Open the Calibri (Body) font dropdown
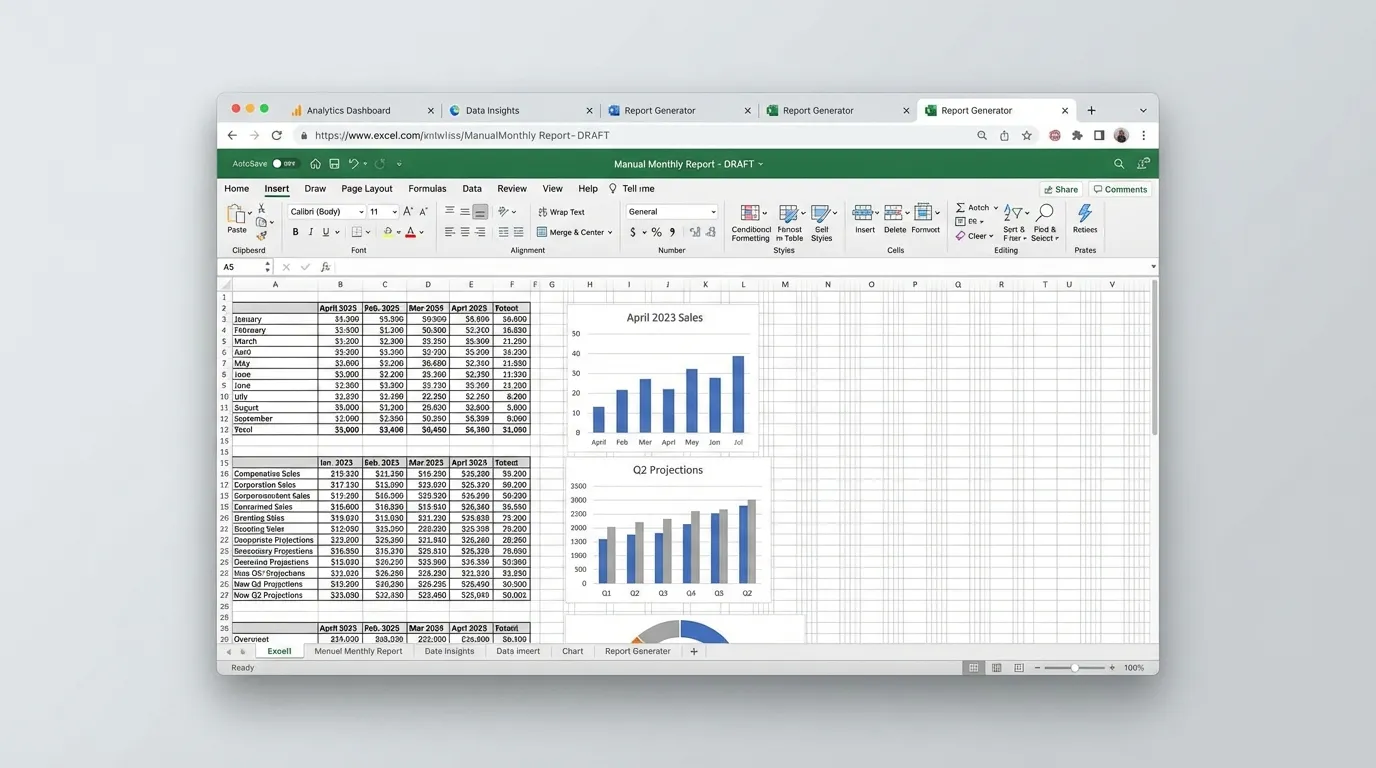The width and height of the screenshot is (1376, 768). click(x=360, y=212)
